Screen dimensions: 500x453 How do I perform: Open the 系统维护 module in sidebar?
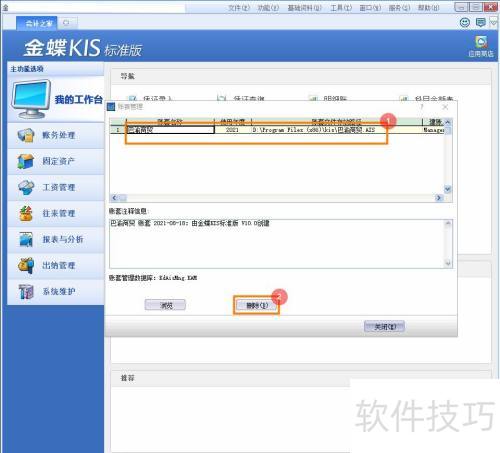pos(55,292)
